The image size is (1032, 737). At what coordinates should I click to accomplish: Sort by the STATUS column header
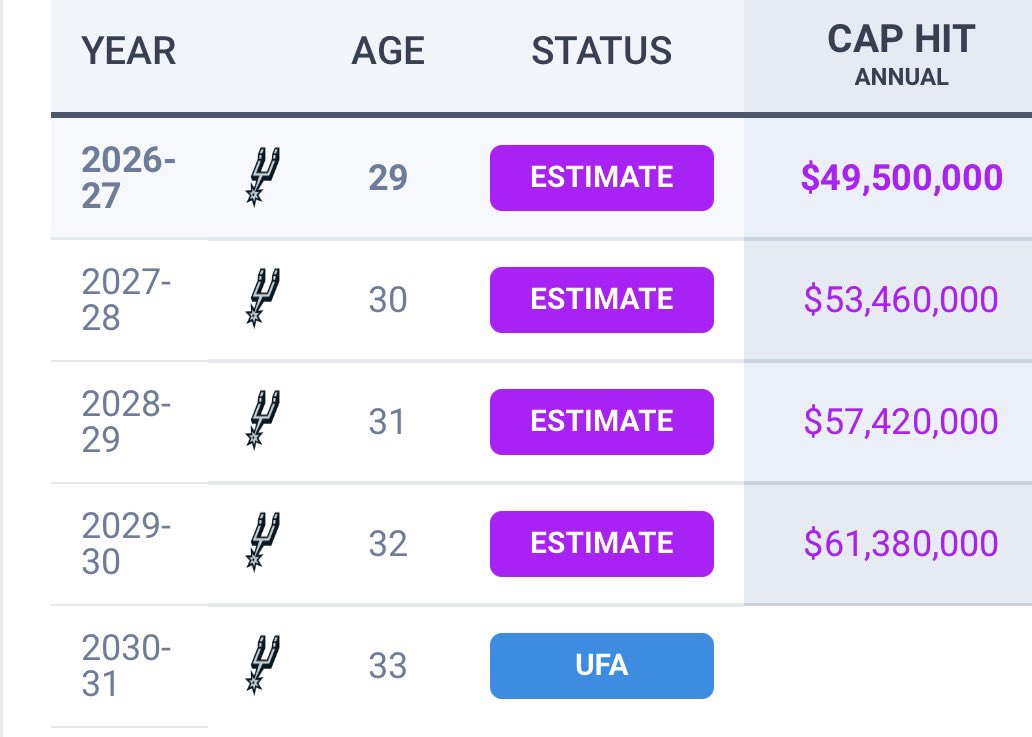602,51
